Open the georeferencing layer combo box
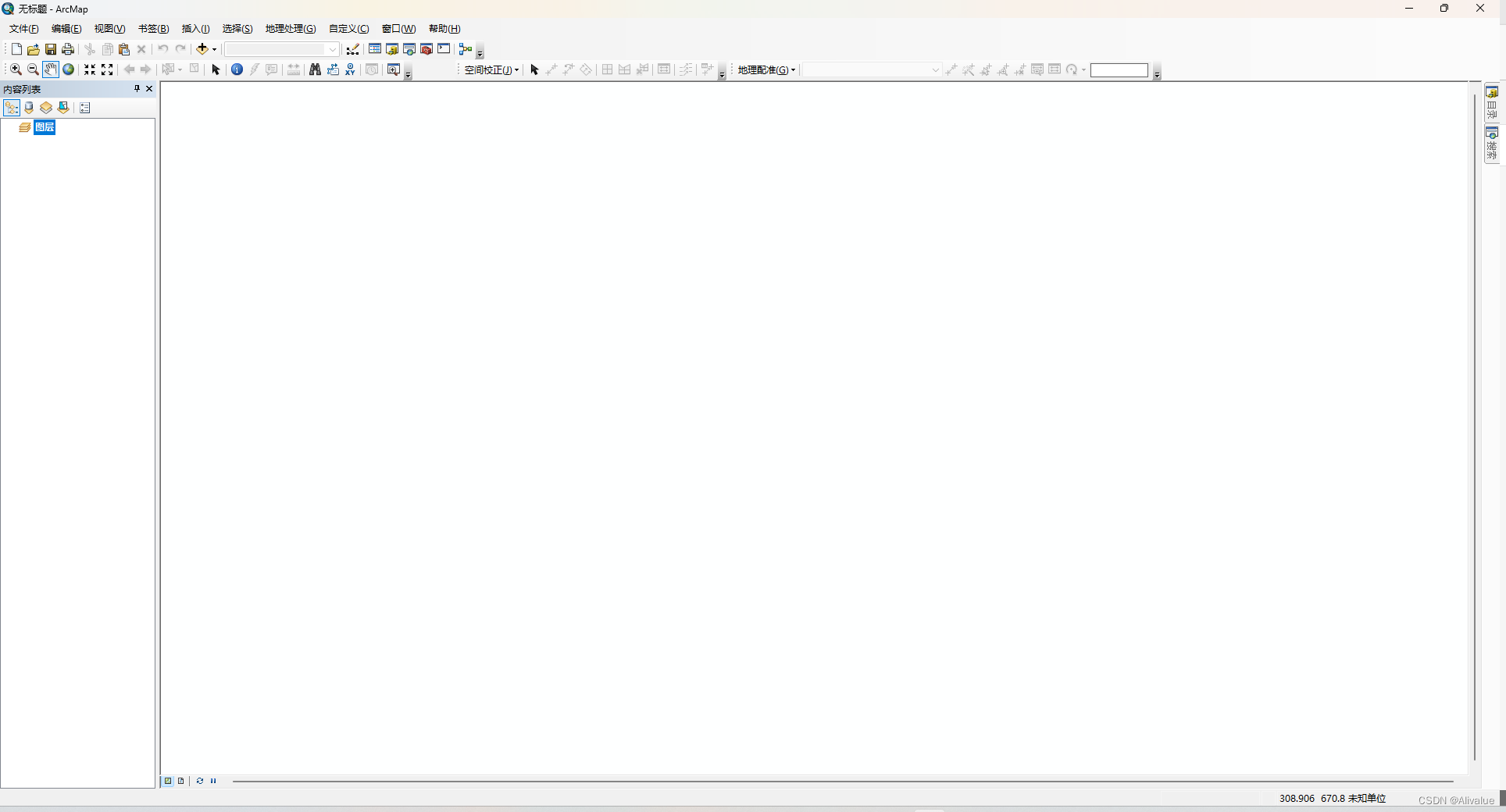This screenshot has height=812, width=1506. click(872, 70)
